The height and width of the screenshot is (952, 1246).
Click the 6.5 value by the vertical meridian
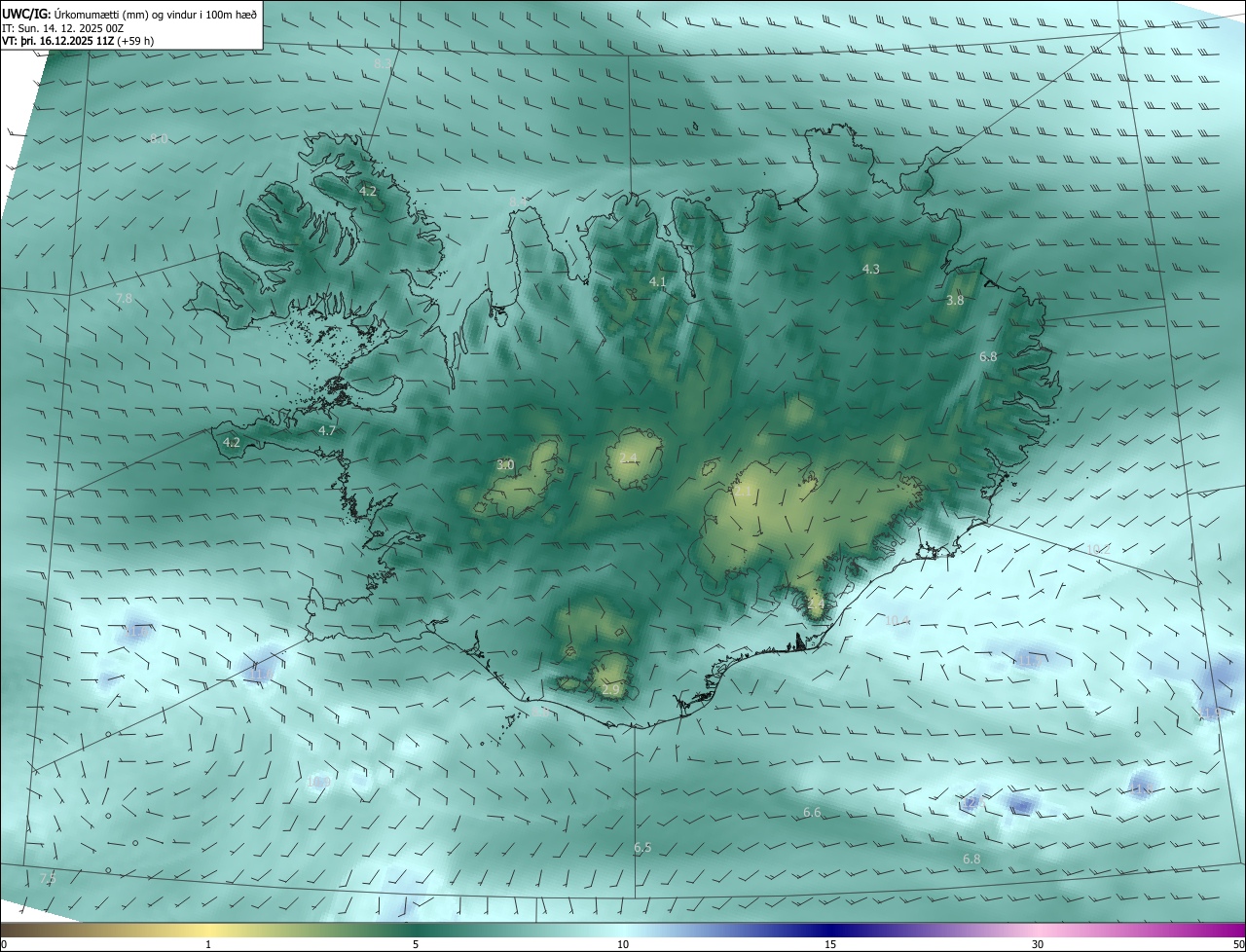[x=642, y=848]
